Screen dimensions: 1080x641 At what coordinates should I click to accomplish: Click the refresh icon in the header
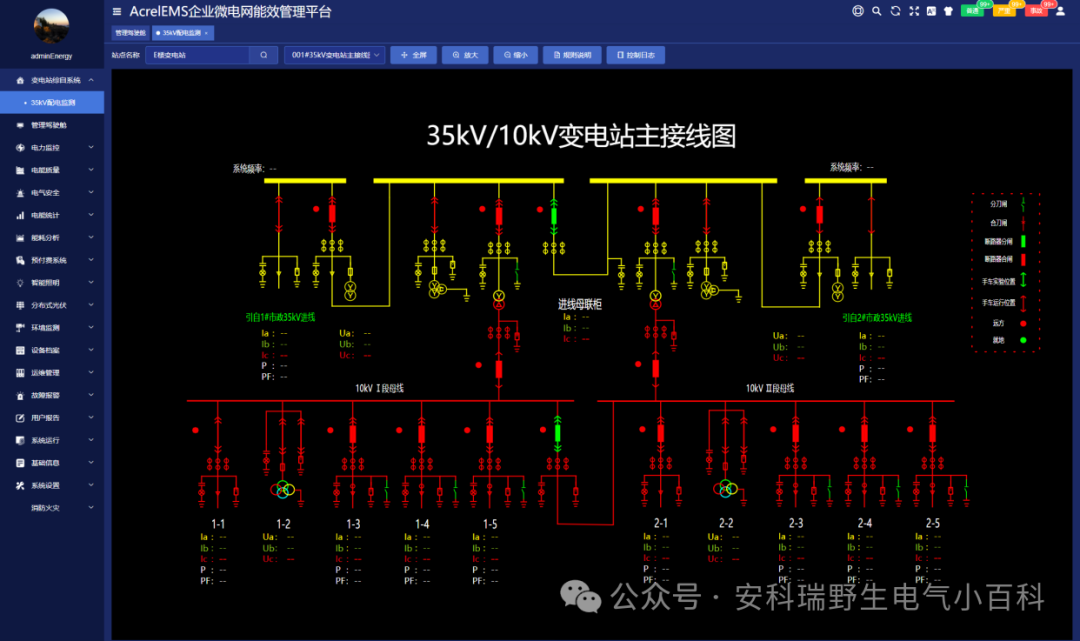(895, 11)
